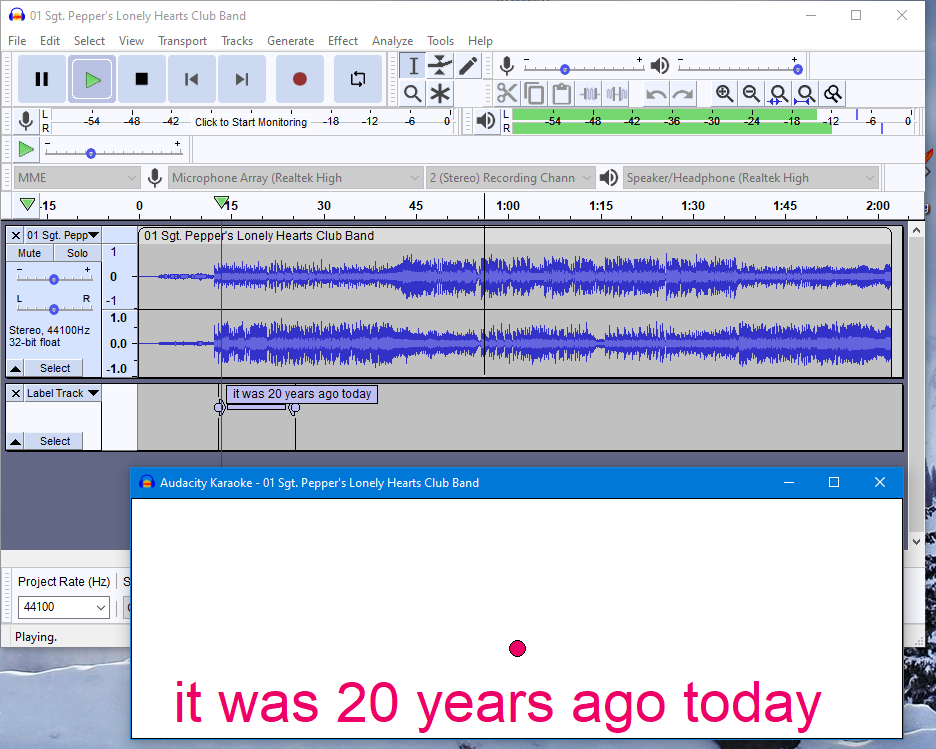Screen dimensions: 936x749
Task: Click the Undo arrow icon
Action: [656, 93]
